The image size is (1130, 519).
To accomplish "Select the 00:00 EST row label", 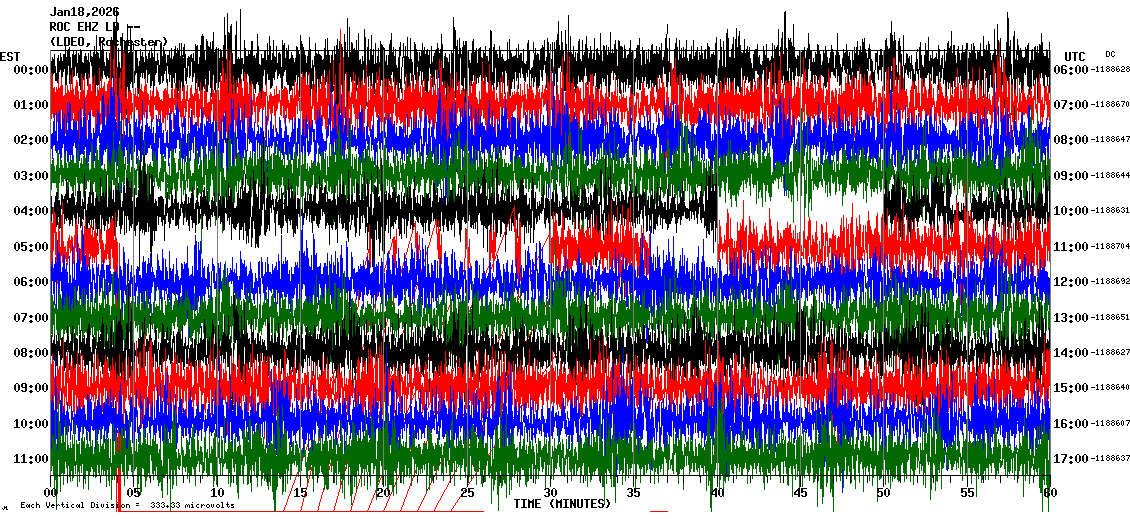I will [30, 70].
